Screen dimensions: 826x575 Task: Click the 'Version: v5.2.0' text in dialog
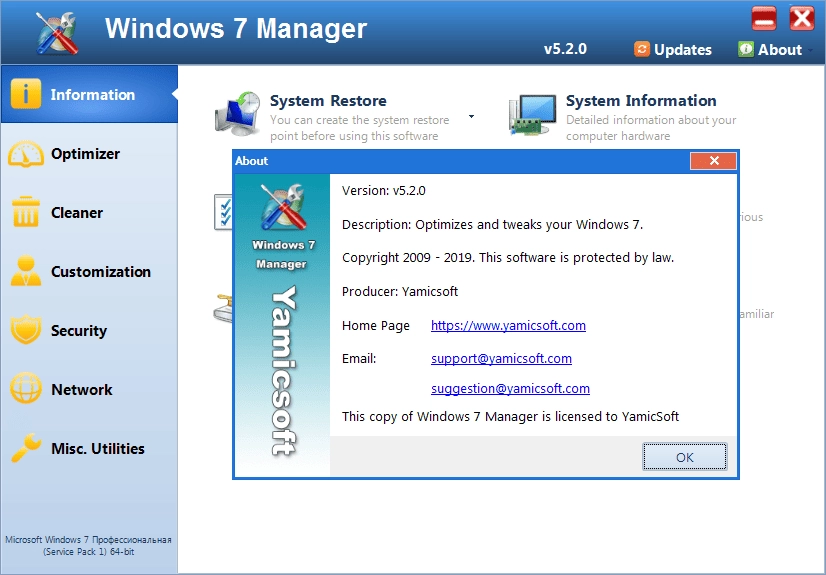point(384,191)
